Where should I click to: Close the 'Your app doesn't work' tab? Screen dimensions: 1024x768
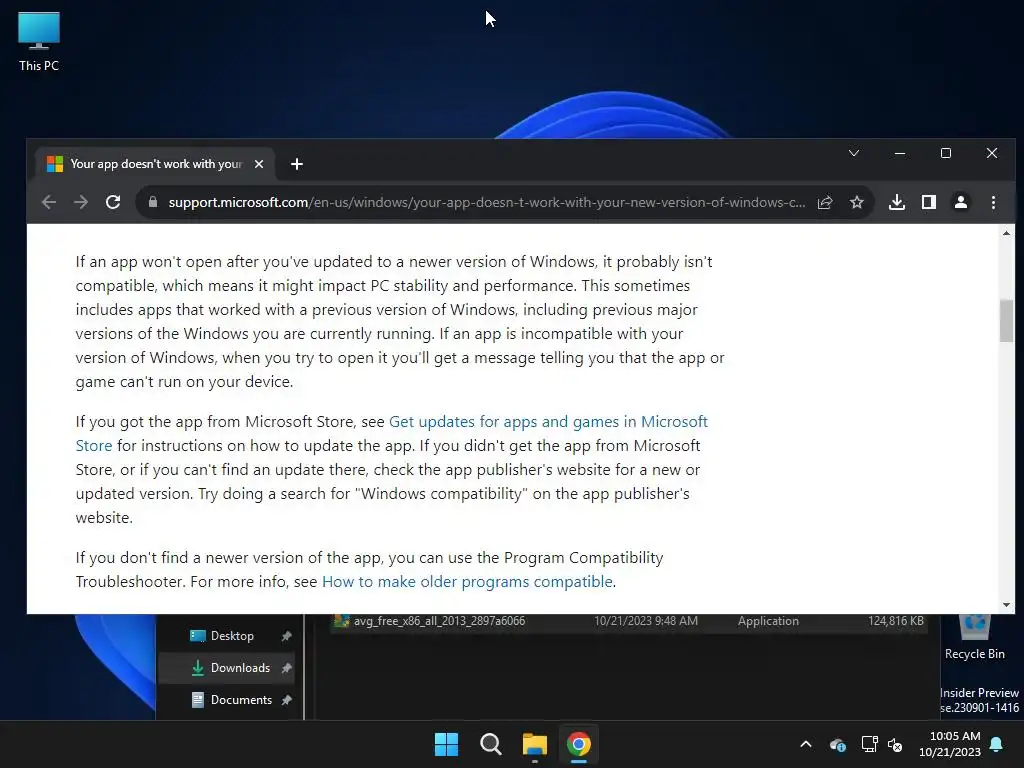tap(259, 164)
